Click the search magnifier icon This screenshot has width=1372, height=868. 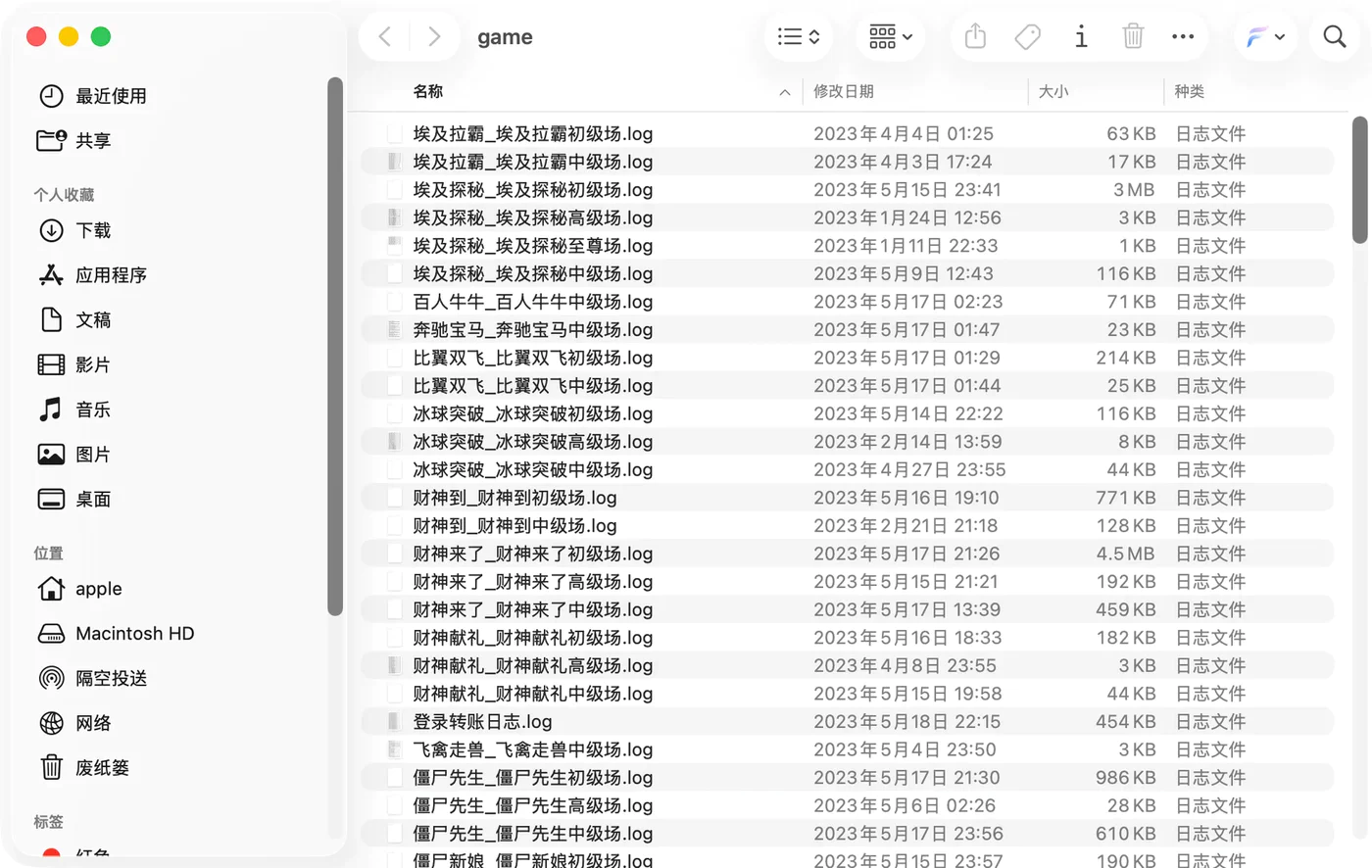coord(1335,37)
